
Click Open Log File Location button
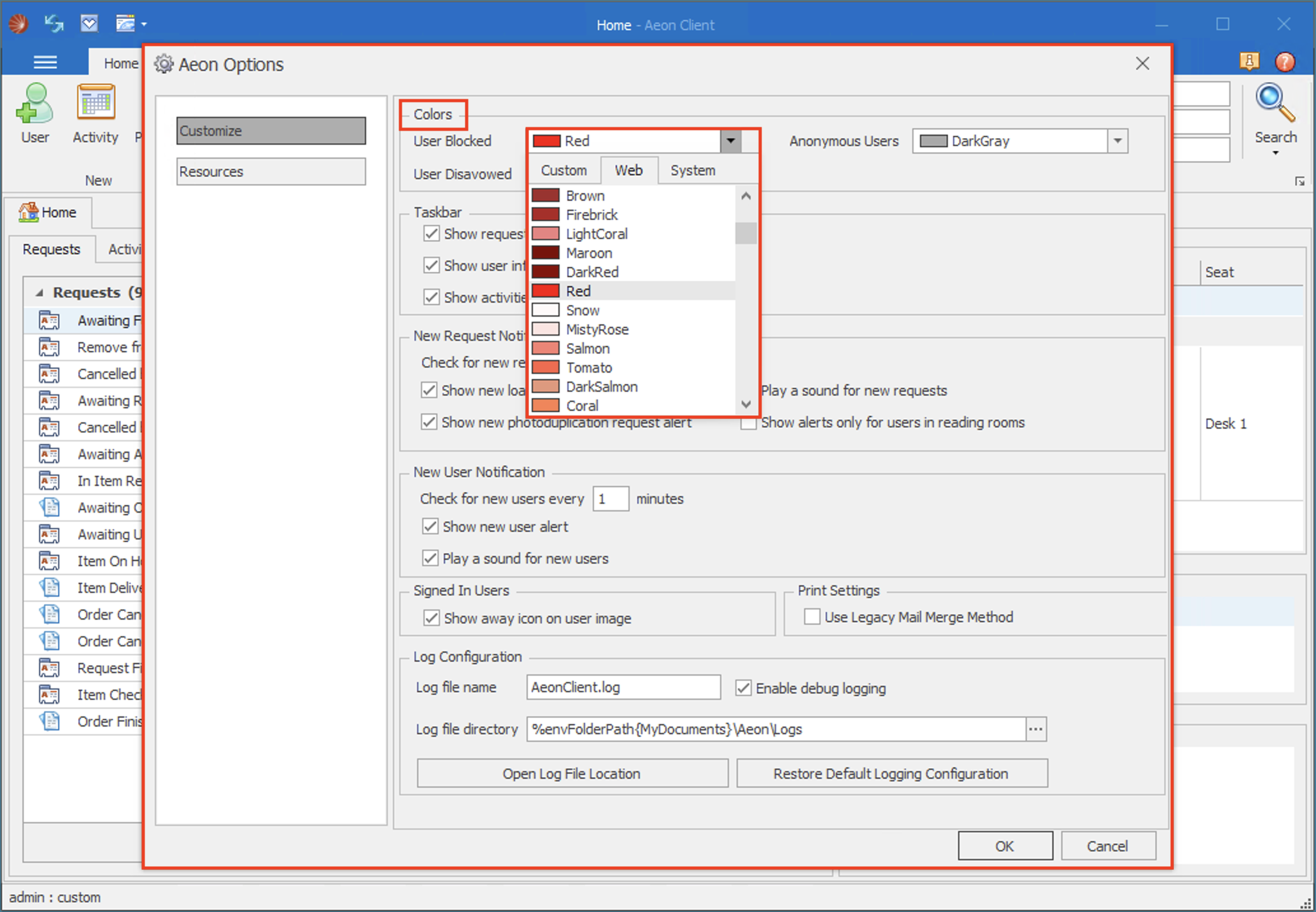(x=572, y=774)
